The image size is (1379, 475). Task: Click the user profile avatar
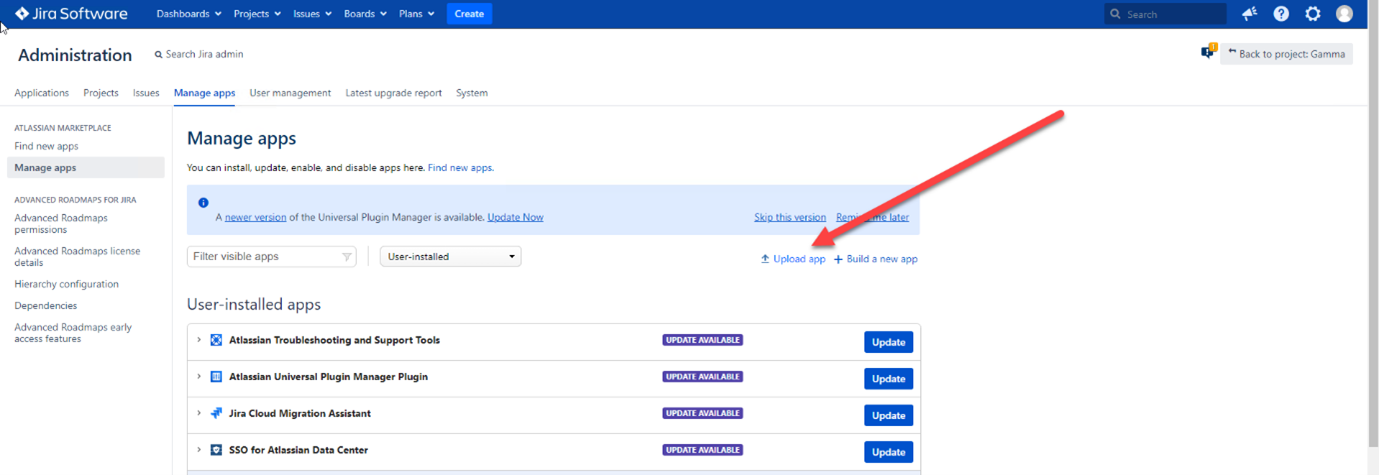click(x=1344, y=14)
